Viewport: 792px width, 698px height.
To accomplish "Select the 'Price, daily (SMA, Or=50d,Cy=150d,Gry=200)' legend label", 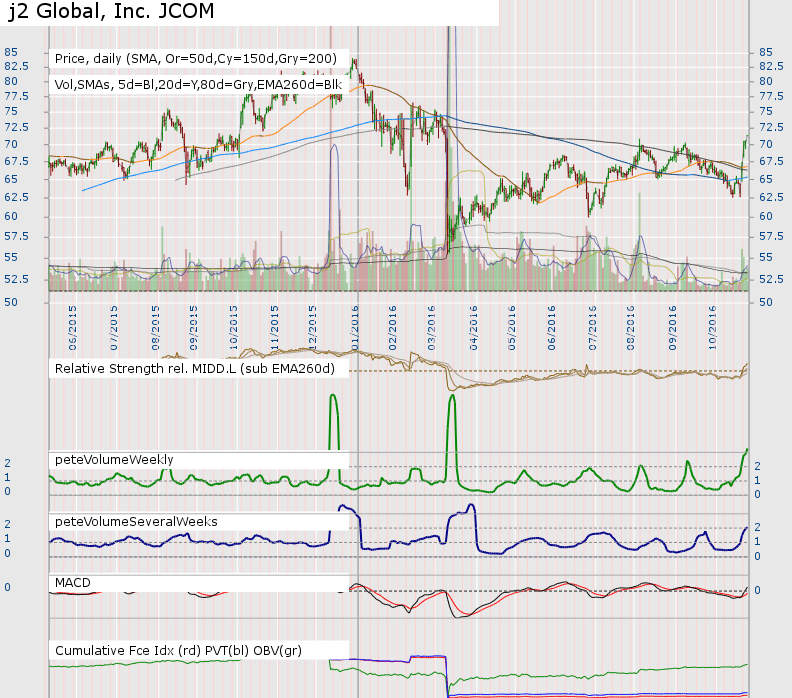I will 195,59.
